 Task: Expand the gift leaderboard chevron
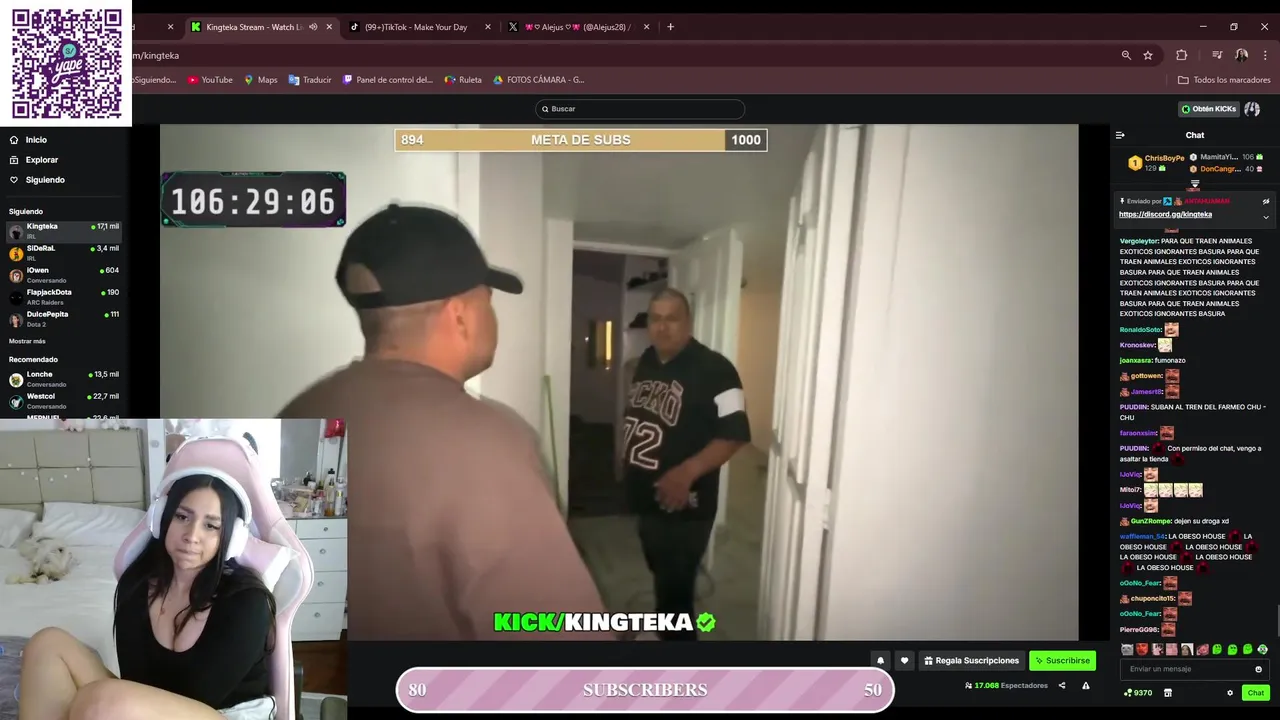(x=1194, y=184)
